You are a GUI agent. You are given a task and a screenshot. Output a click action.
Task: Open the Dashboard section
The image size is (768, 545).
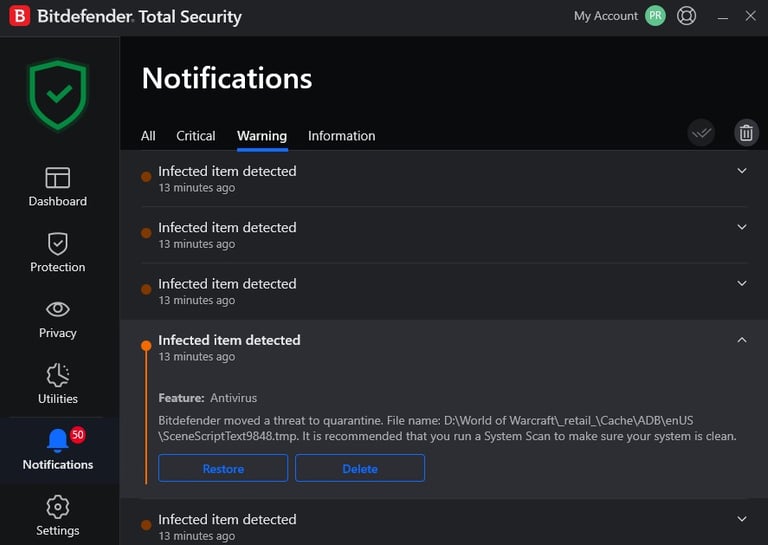[58, 187]
